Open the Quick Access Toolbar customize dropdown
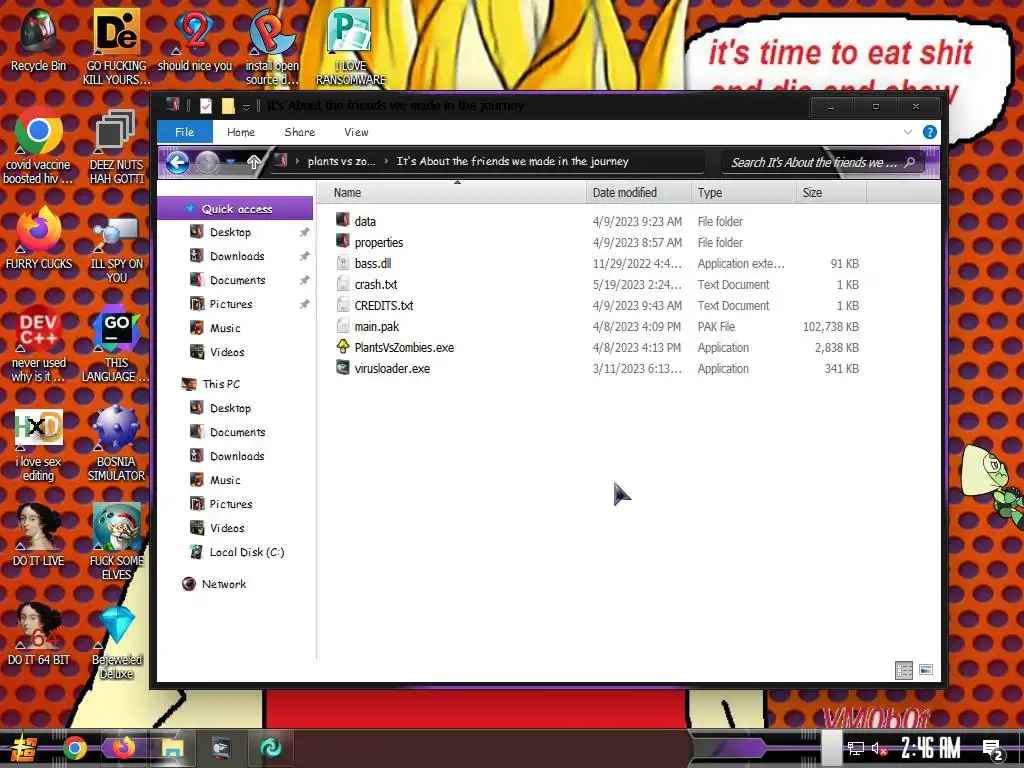The height and width of the screenshot is (768, 1024). pos(246,106)
